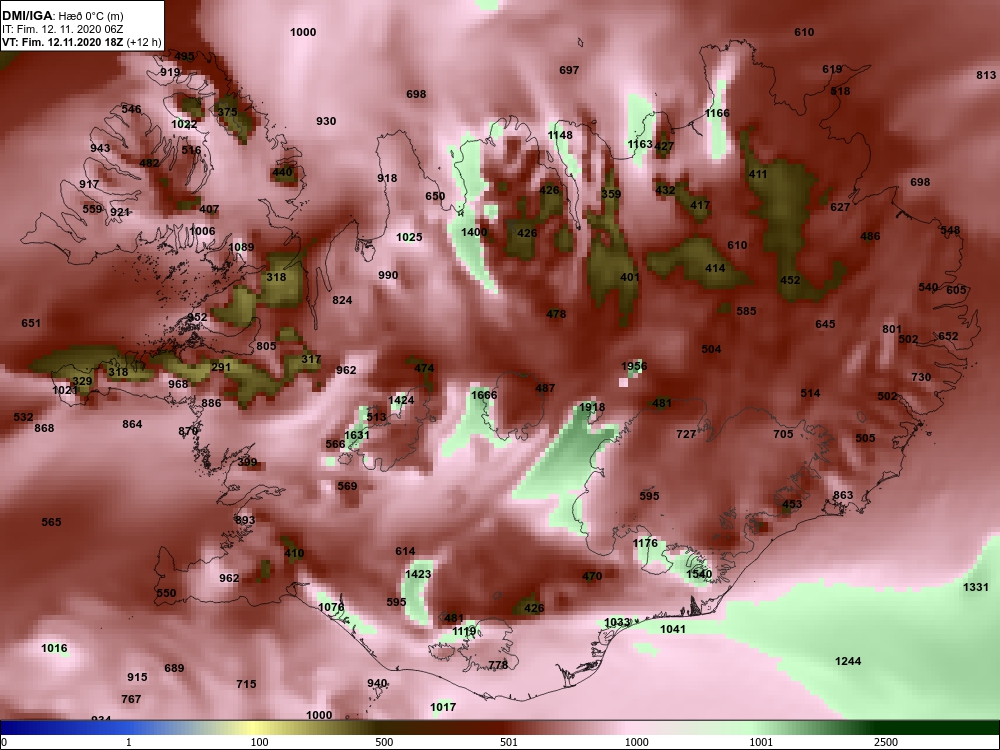Click the map value 1017
The height and width of the screenshot is (750, 1000).
coord(443,707)
